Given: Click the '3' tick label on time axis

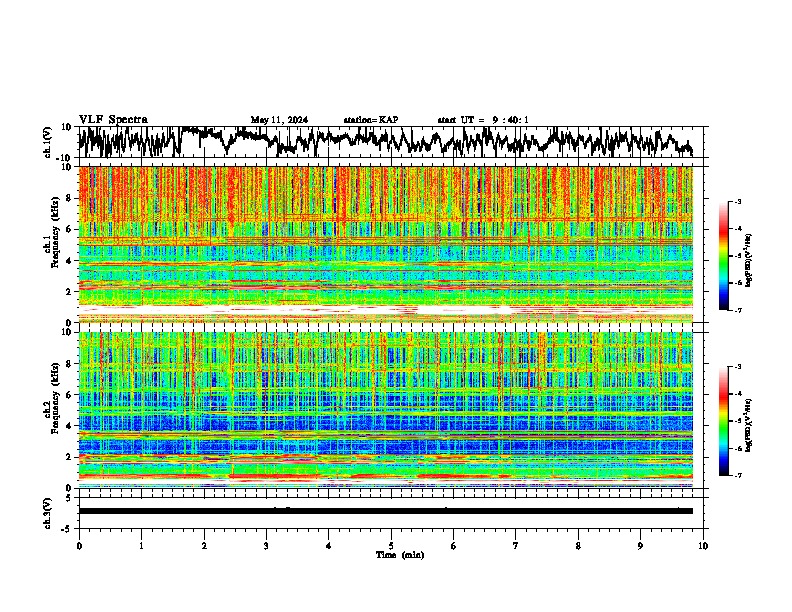Looking at the screenshot, I should (266, 546).
